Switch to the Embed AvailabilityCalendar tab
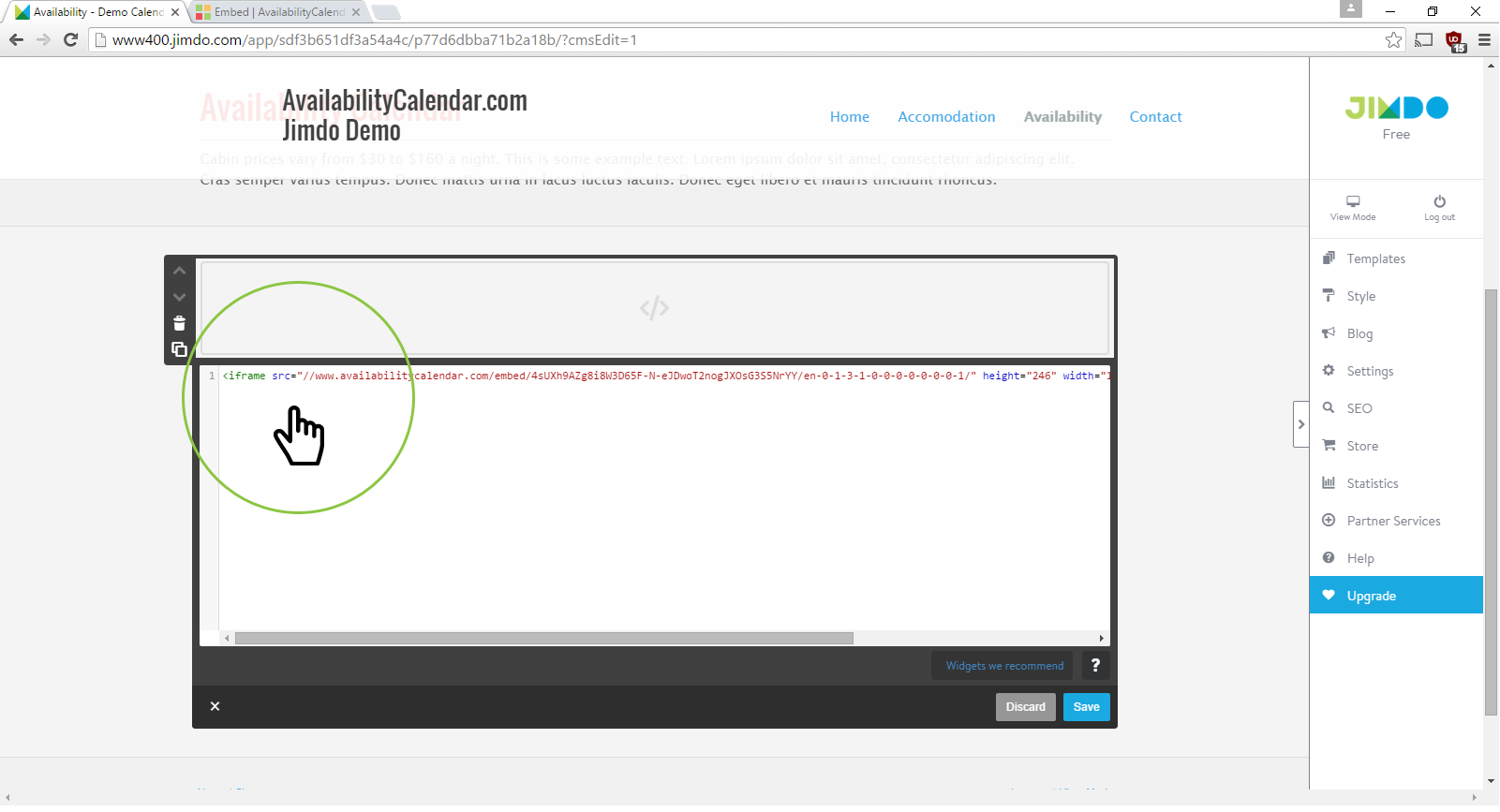The image size is (1500, 812). (278, 12)
